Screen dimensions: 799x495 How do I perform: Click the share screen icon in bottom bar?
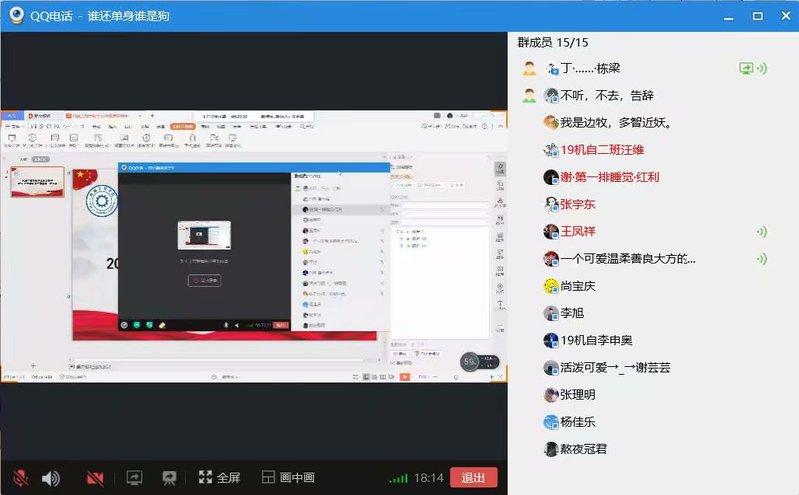point(134,478)
